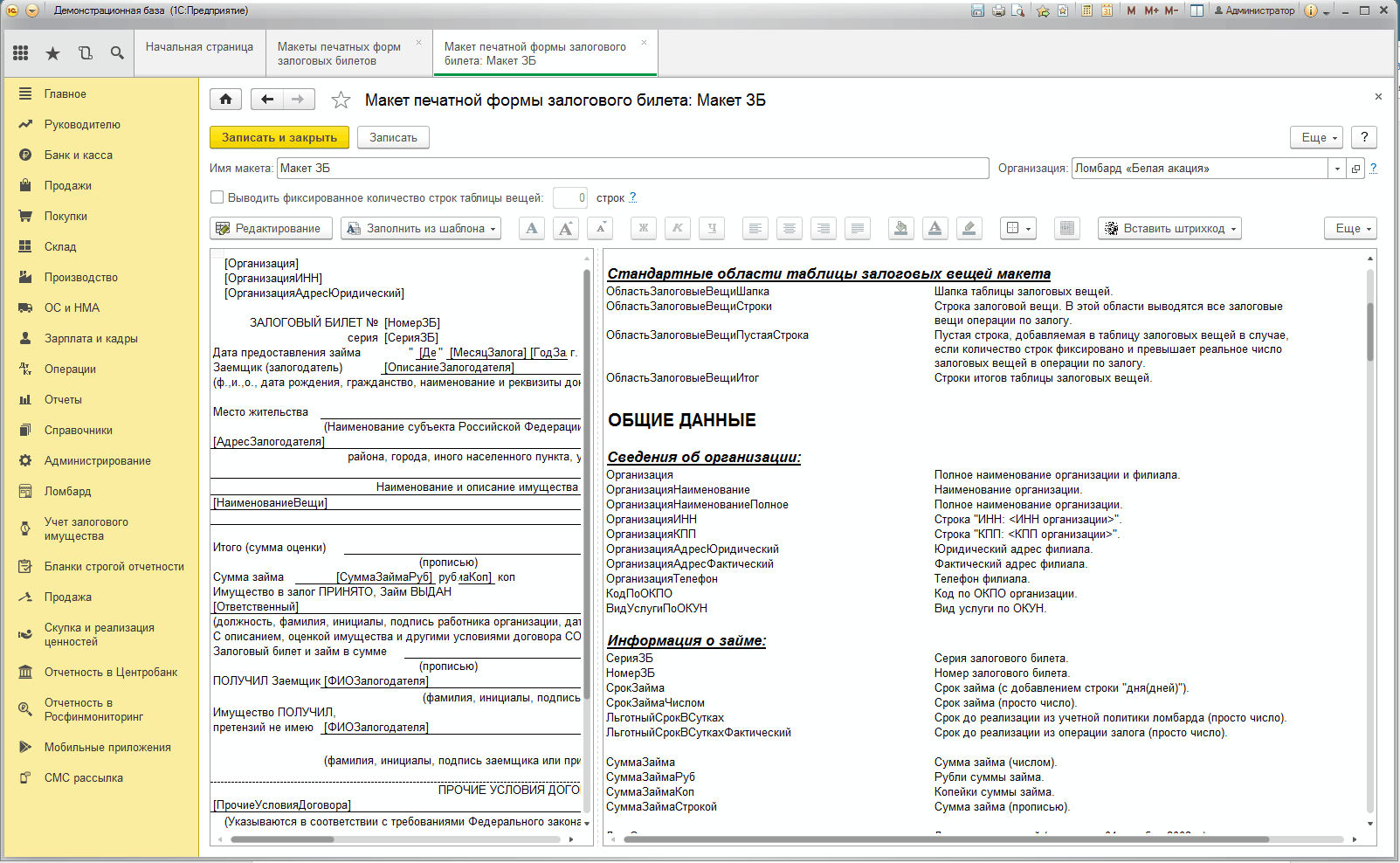The height and width of the screenshot is (863, 1400).
Task: Increase font size in editor toolbar
Action: pyautogui.click(x=566, y=228)
